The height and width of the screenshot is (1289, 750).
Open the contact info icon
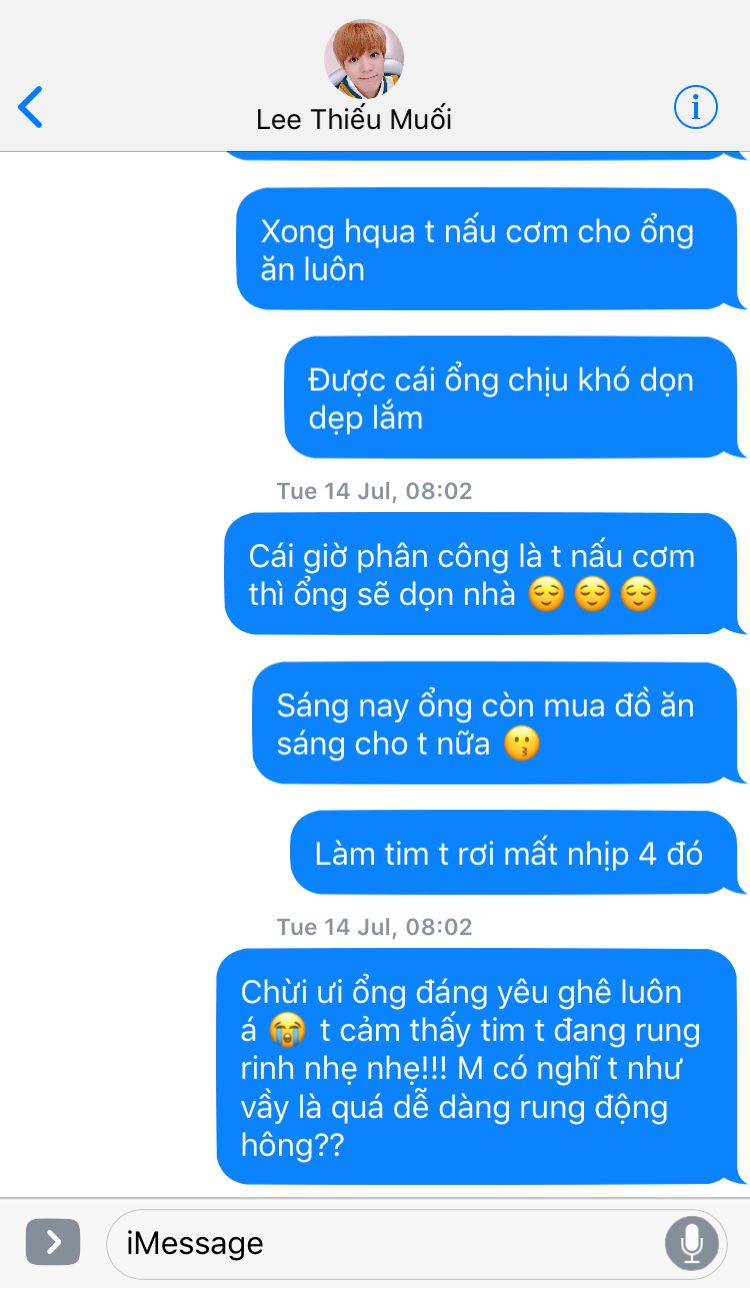tap(695, 106)
